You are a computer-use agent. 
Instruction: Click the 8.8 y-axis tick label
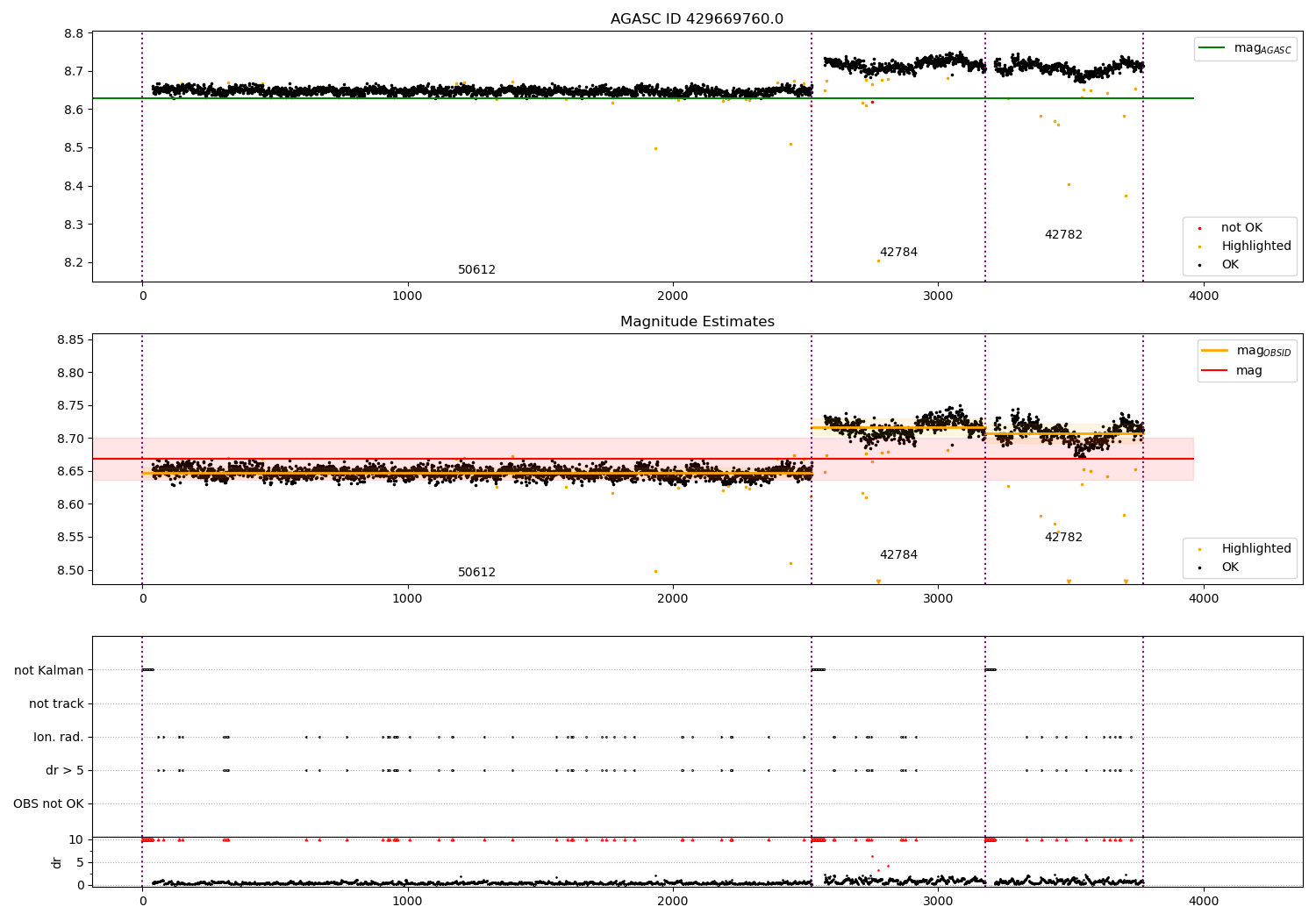click(x=75, y=33)
